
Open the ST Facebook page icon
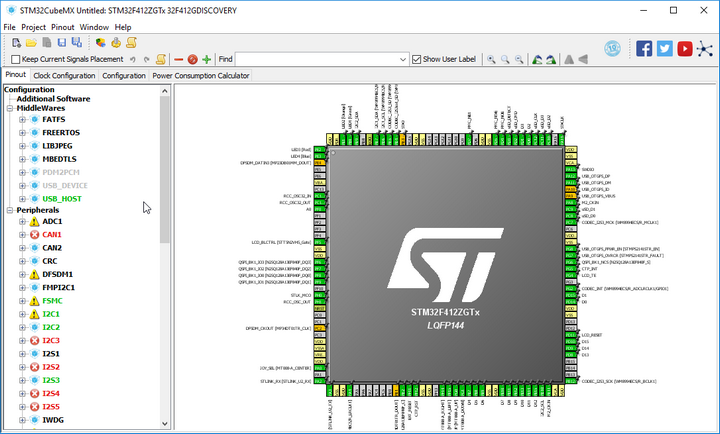tap(644, 48)
